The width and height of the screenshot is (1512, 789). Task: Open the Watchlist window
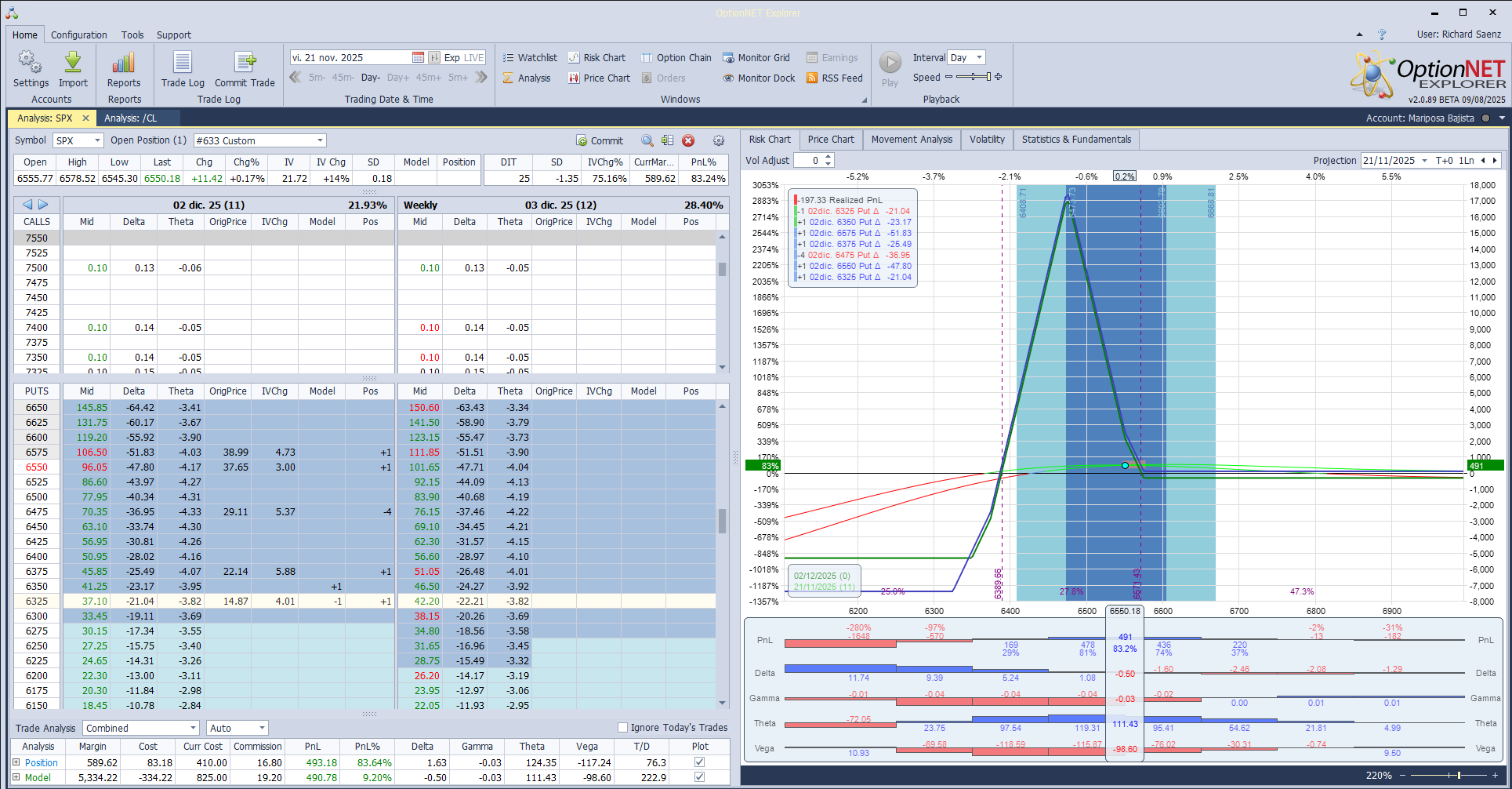530,58
